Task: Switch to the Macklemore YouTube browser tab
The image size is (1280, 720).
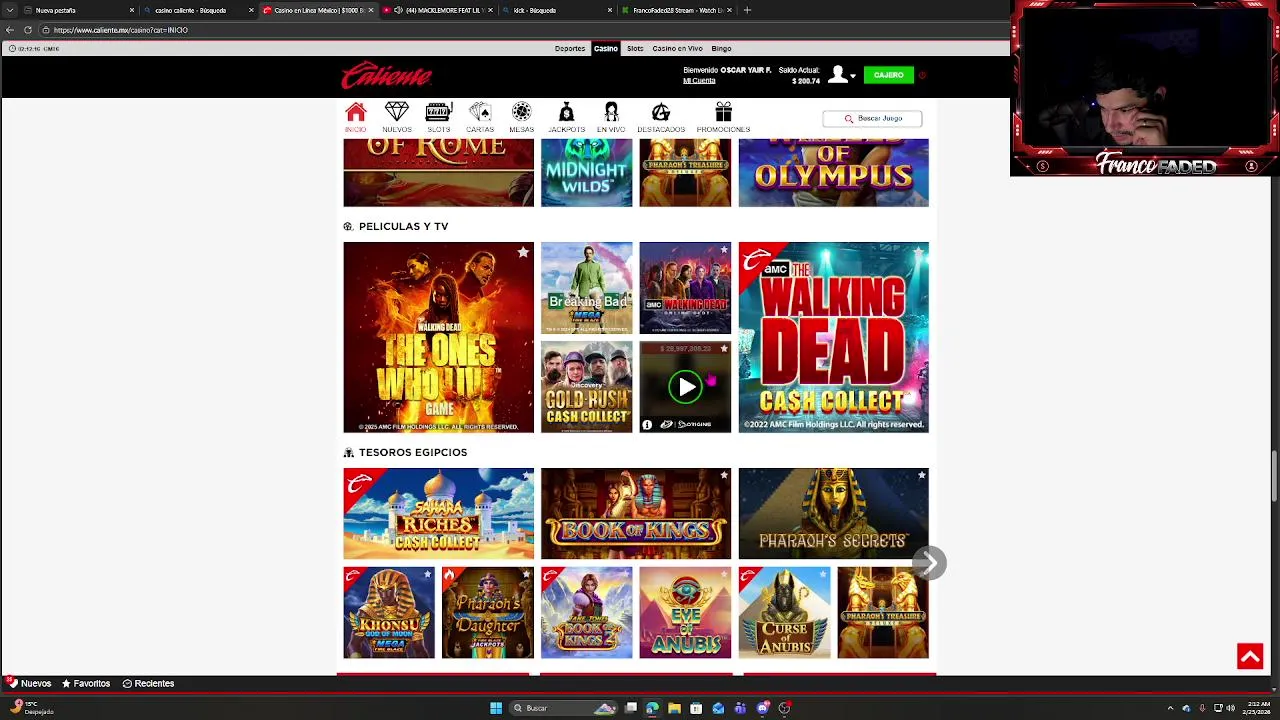Action: [x=438, y=10]
